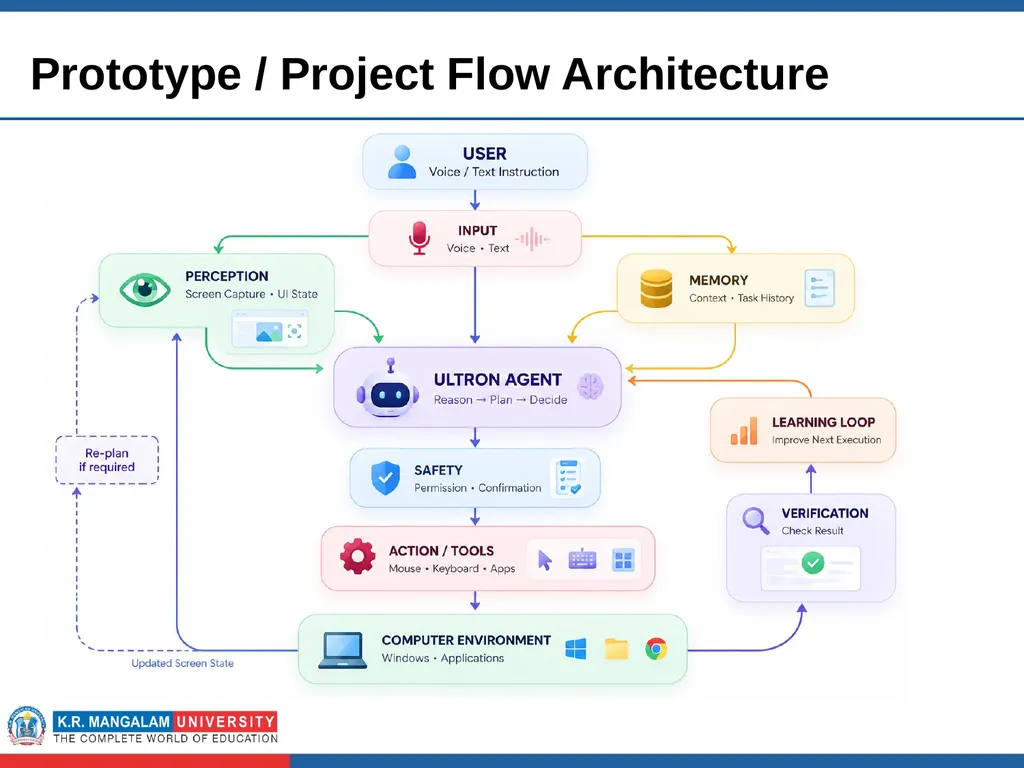
Task: Click the blue user avatar icon
Action: tap(402, 162)
